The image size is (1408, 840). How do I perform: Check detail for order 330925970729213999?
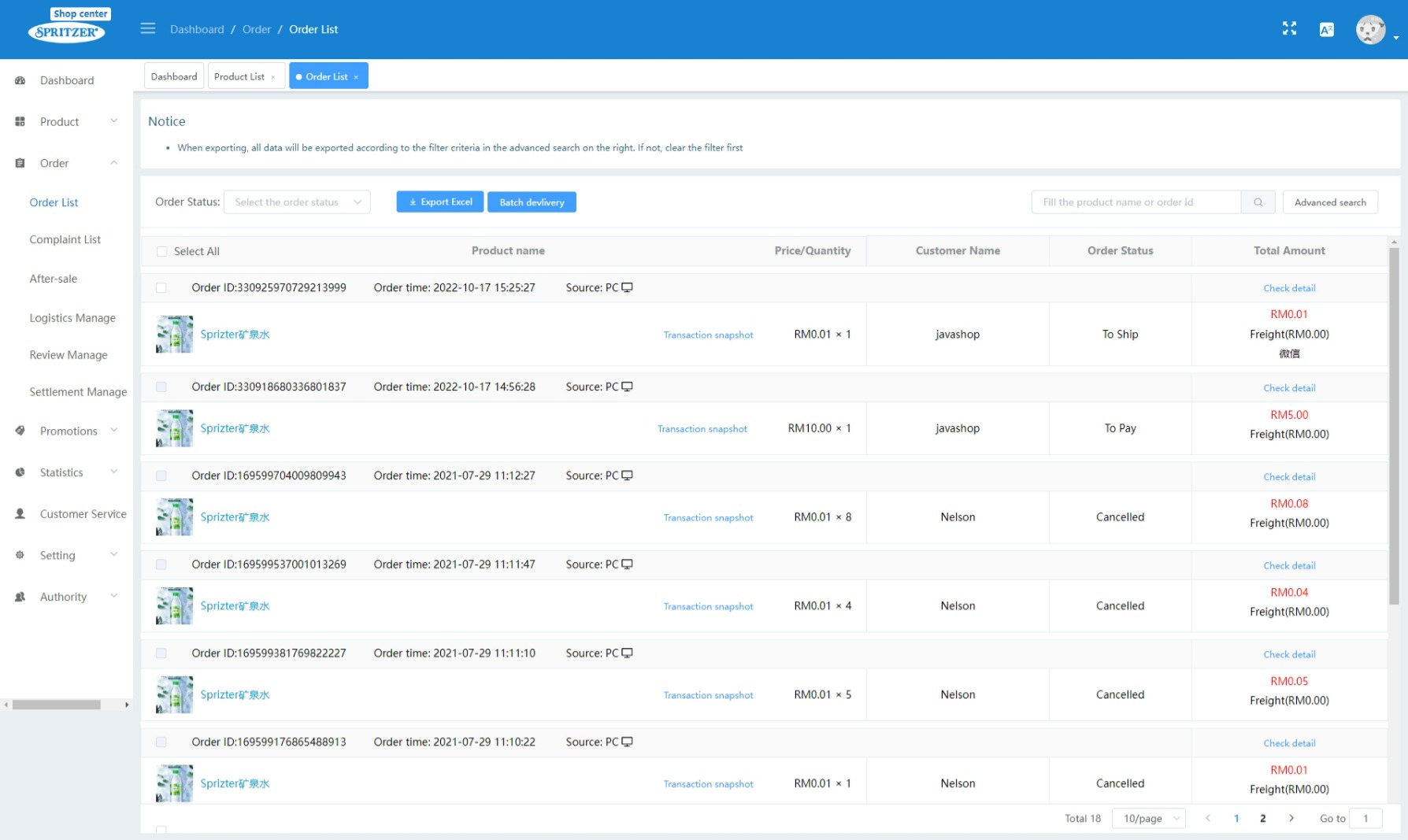1289,288
